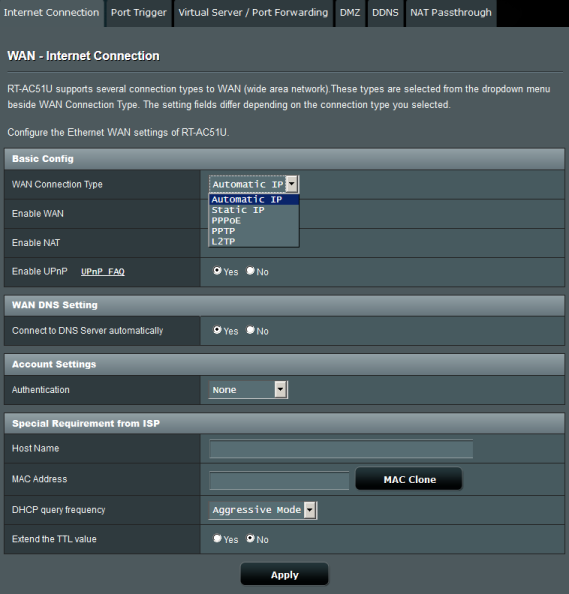Select Static IP connection type
Image resolution: width=569 pixels, height=594 pixels.
pos(254,210)
